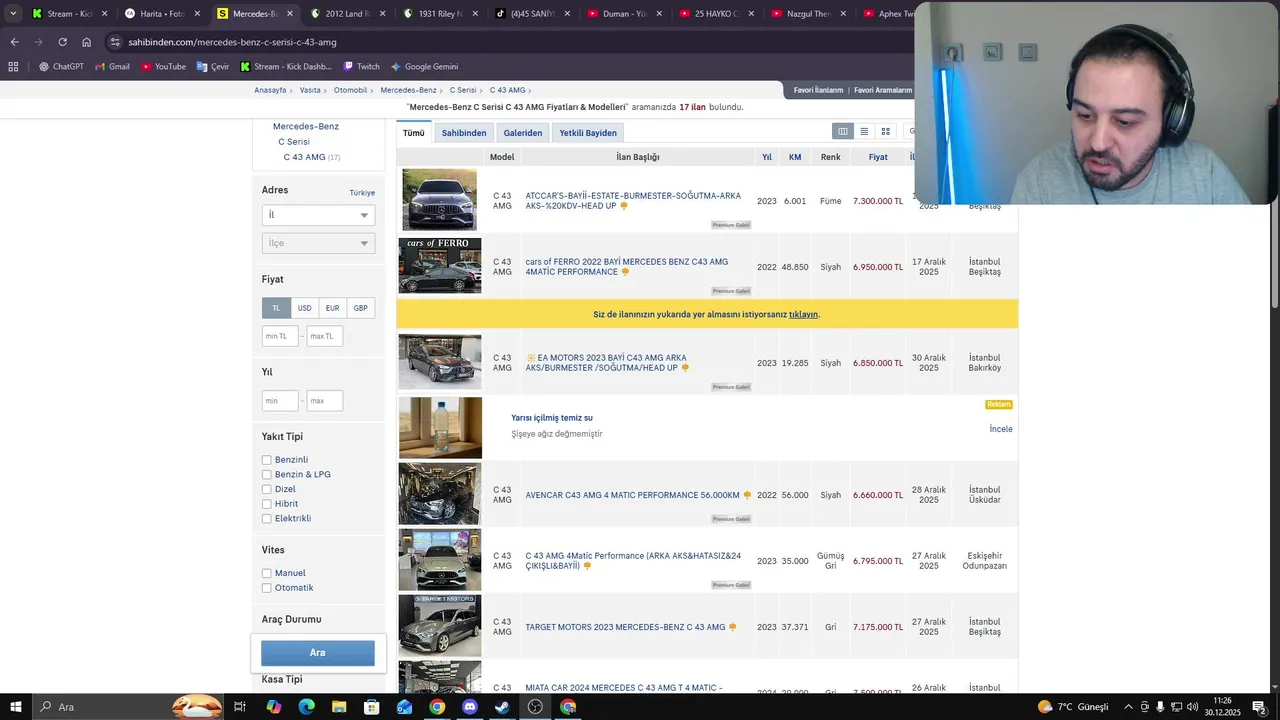Screen dimensions: 1280x720
Task: Switch to classic table list view icon
Action: pyautogui.click(x=843, y=131)
